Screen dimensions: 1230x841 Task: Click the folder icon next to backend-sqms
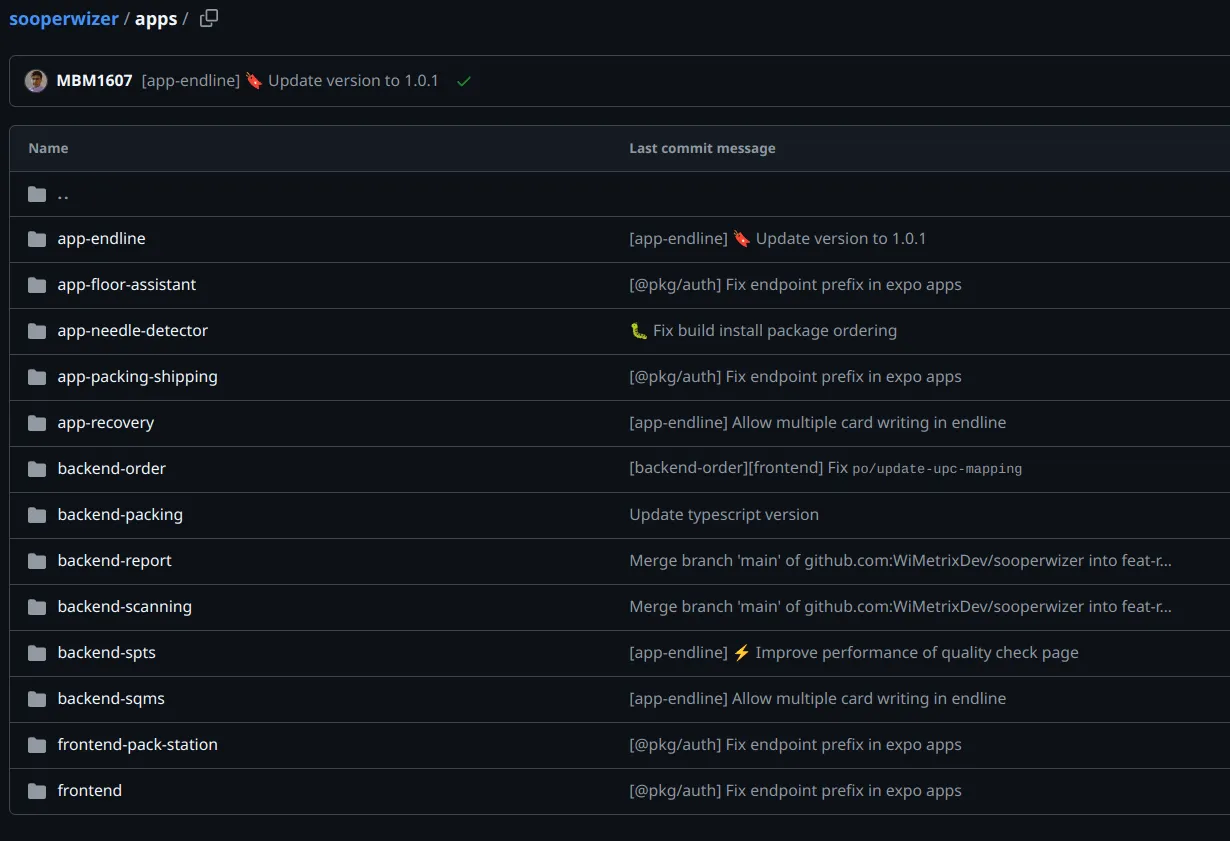coord(37,698)
